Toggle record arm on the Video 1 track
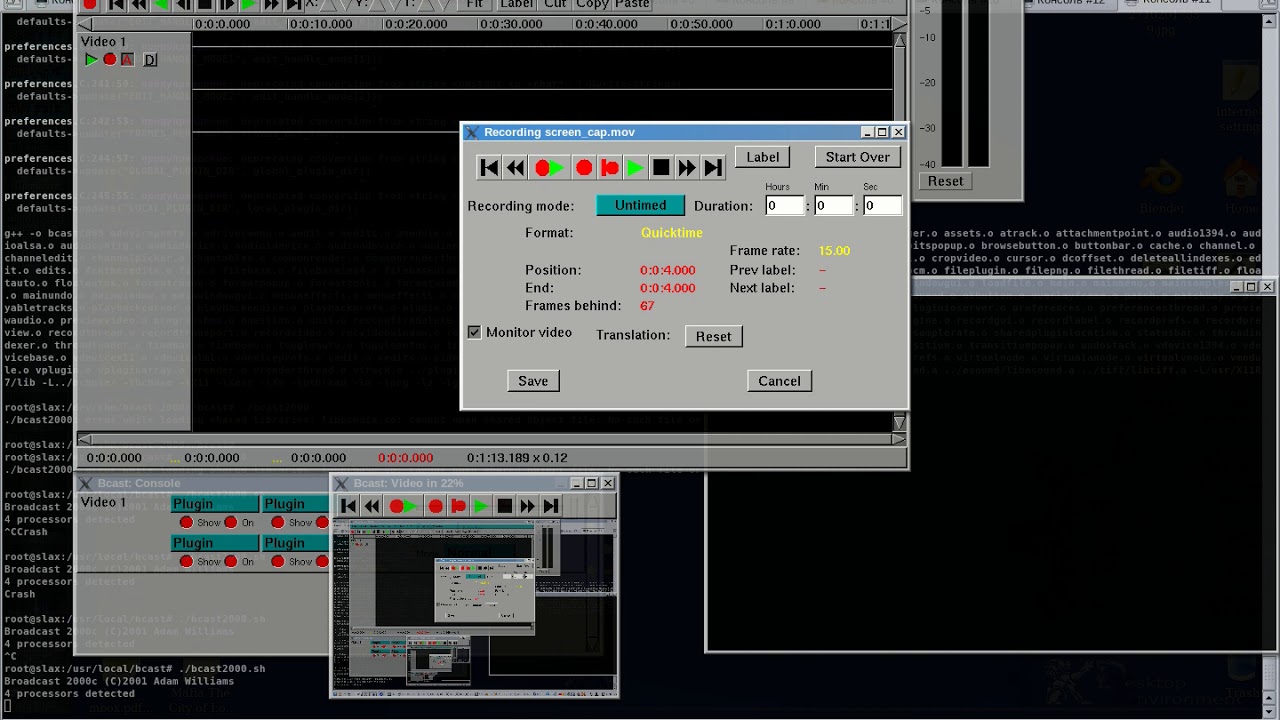This screenshot has width=1280, height=720. pos(110,60)
